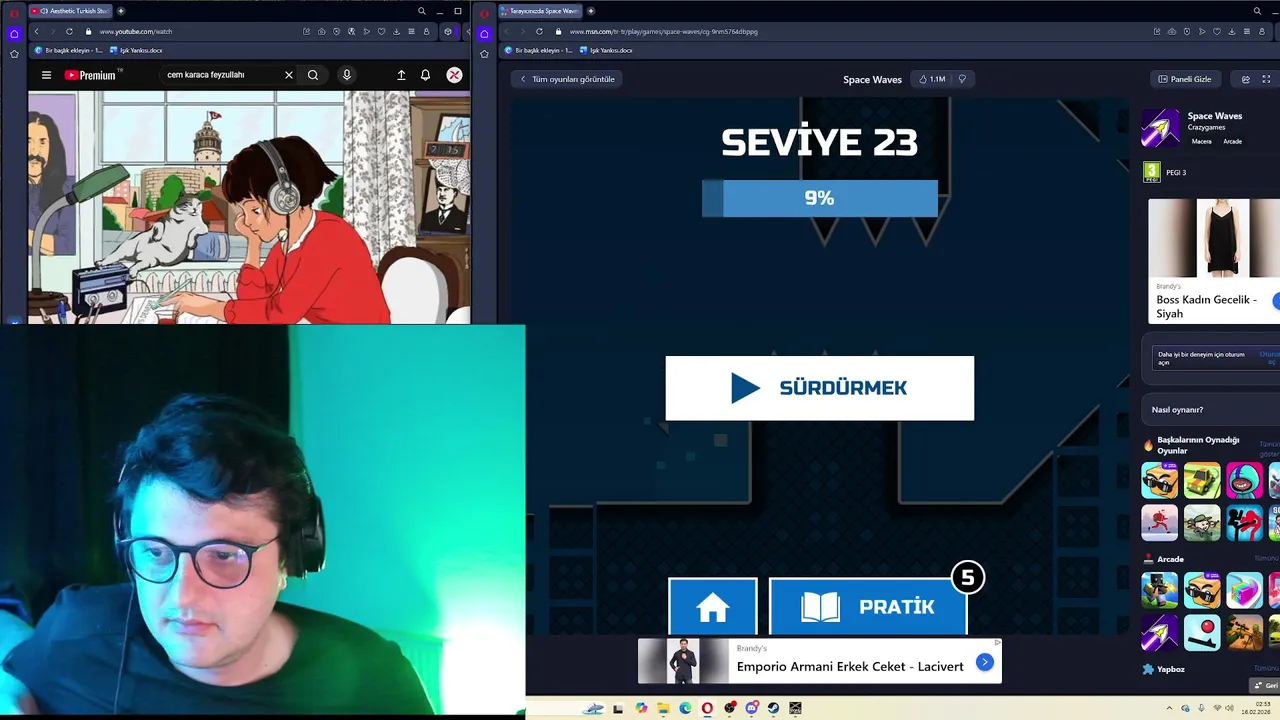
Task: Reload the MSN games page
Action: tap(539, 31)
